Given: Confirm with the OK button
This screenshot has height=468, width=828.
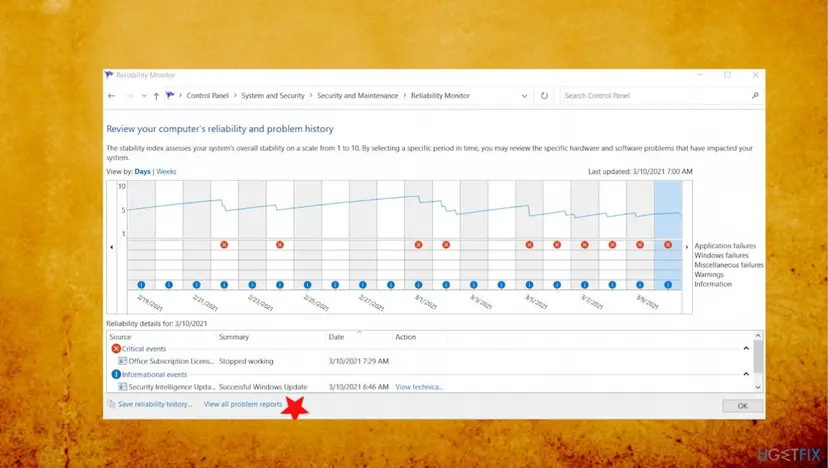Looking at the screenshot, I should click(x=742, y=406).
